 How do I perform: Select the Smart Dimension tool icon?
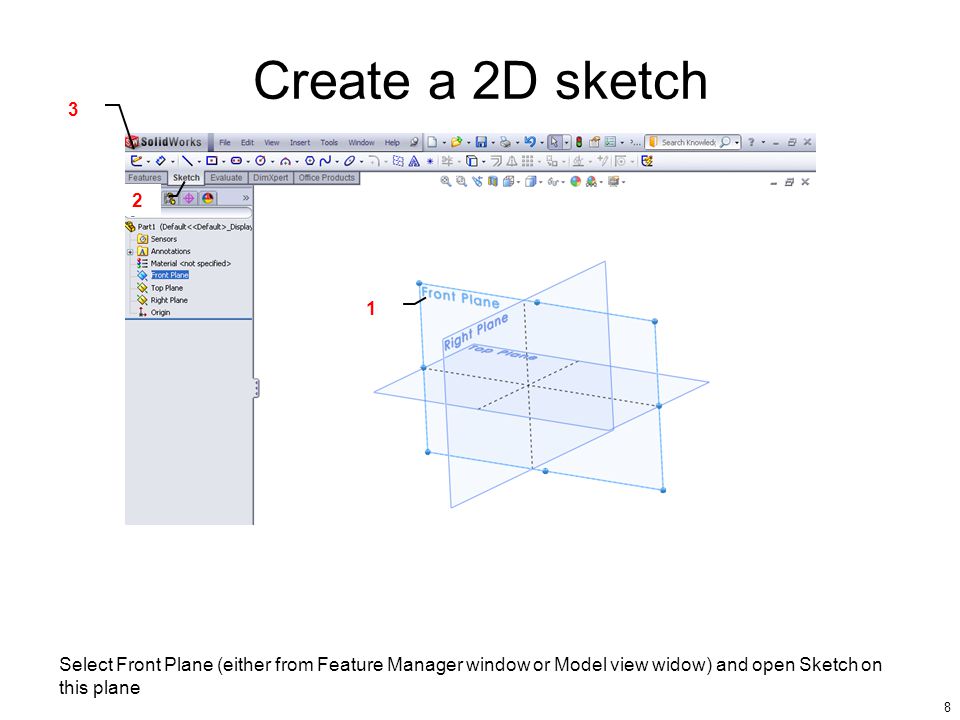pos(160,161)
